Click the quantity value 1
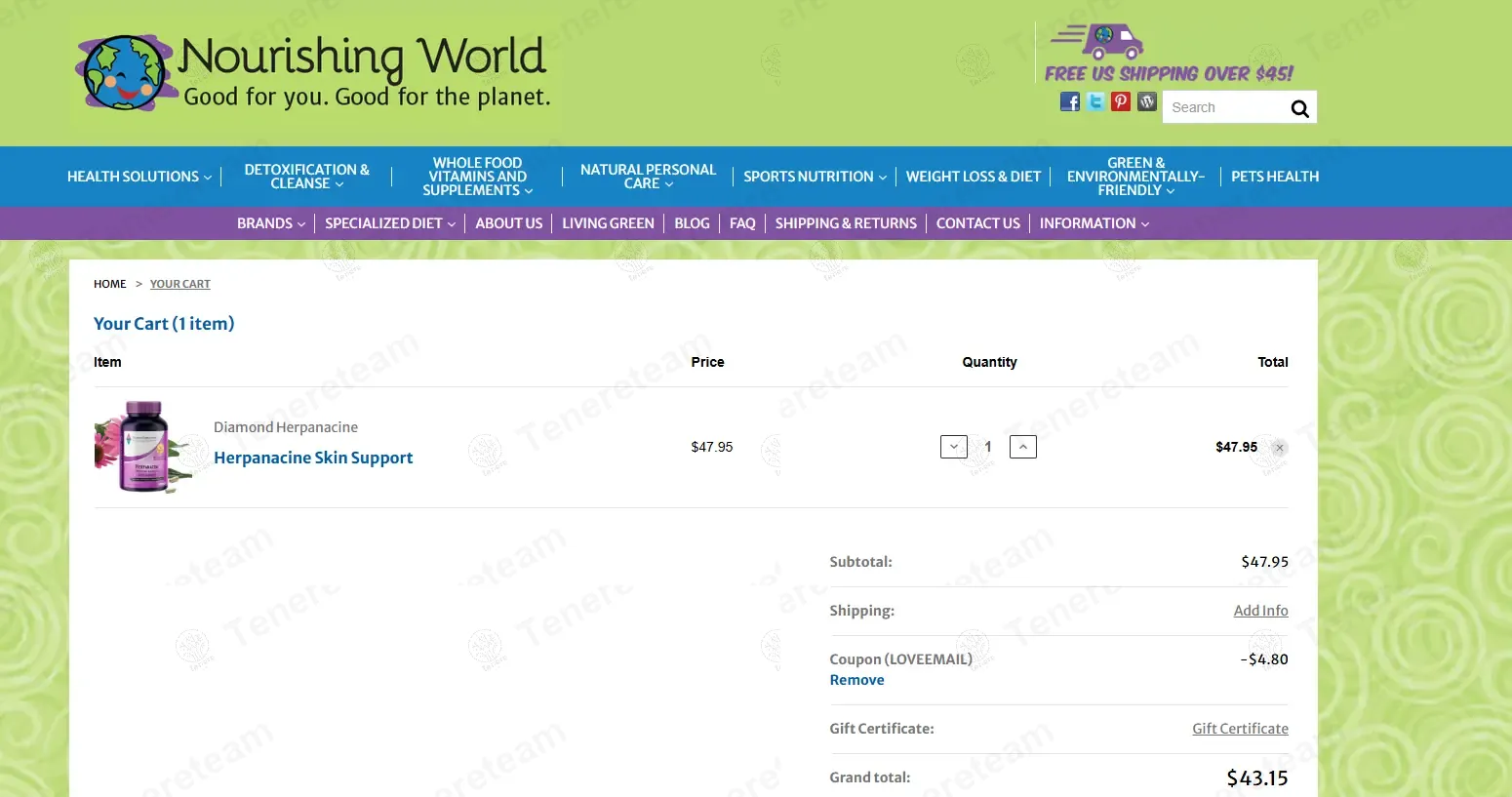Image resolution: width=1512 pixels, height=797 pixels. pos(988,447)
